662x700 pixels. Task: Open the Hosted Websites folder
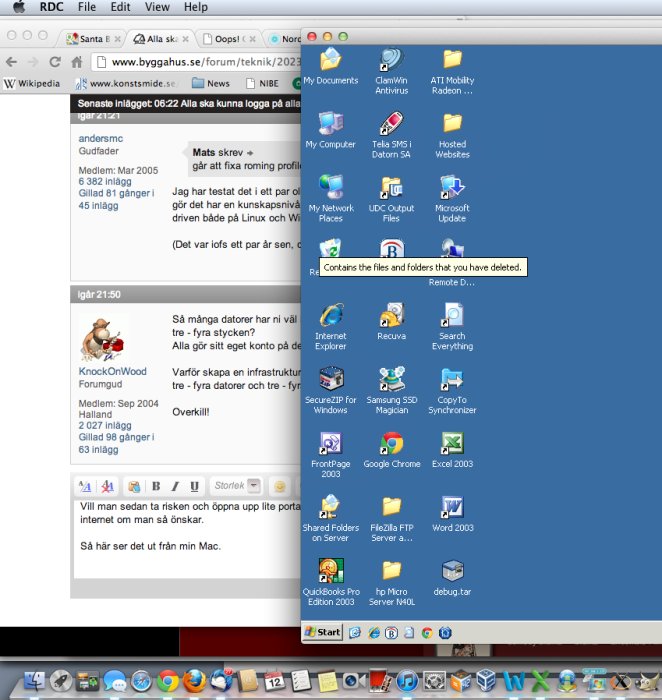coord(452,135)
